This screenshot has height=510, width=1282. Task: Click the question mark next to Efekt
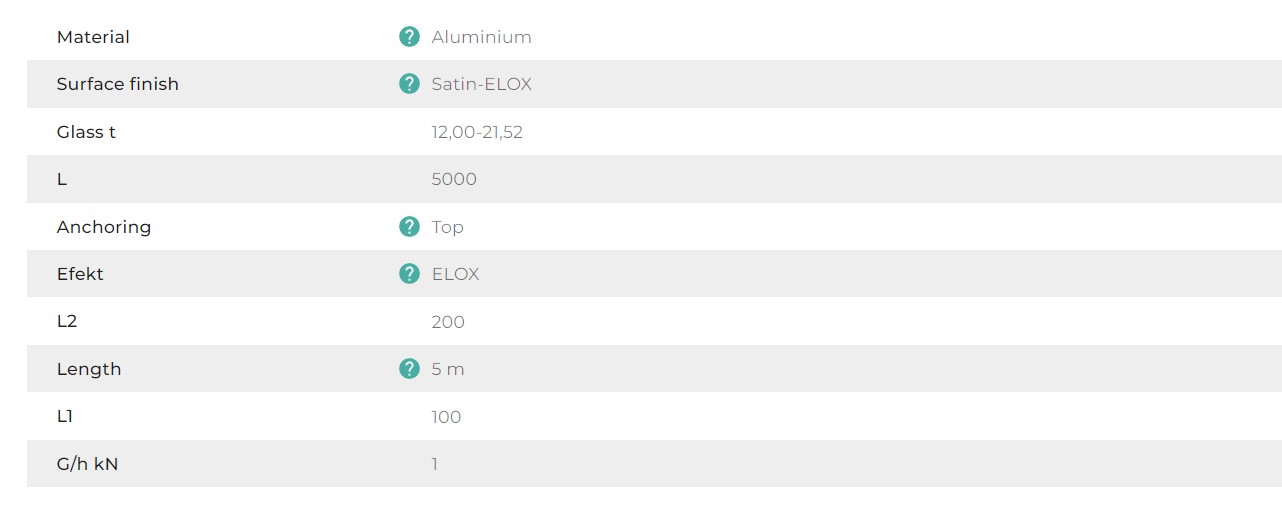point(409,274)
